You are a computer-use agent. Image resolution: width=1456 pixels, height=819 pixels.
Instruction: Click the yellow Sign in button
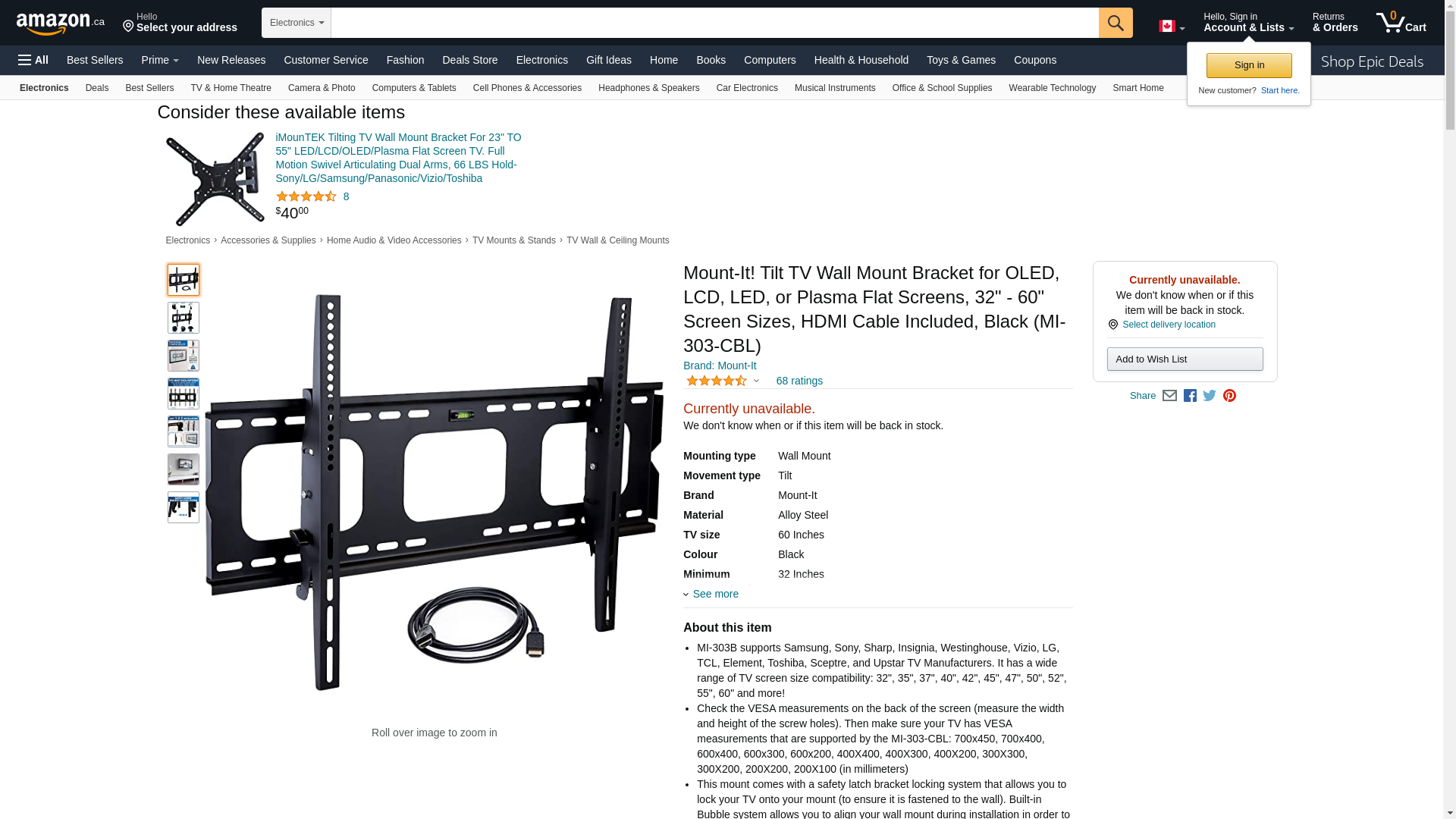tap(1249, 65)
